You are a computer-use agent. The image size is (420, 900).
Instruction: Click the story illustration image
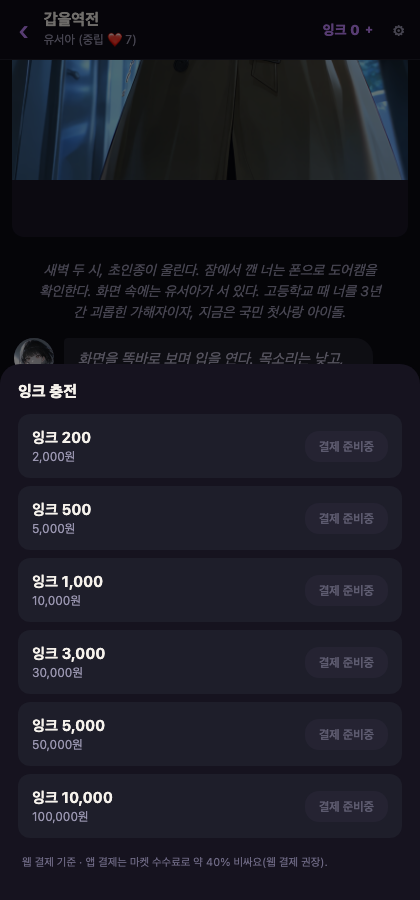pos(210,119)
